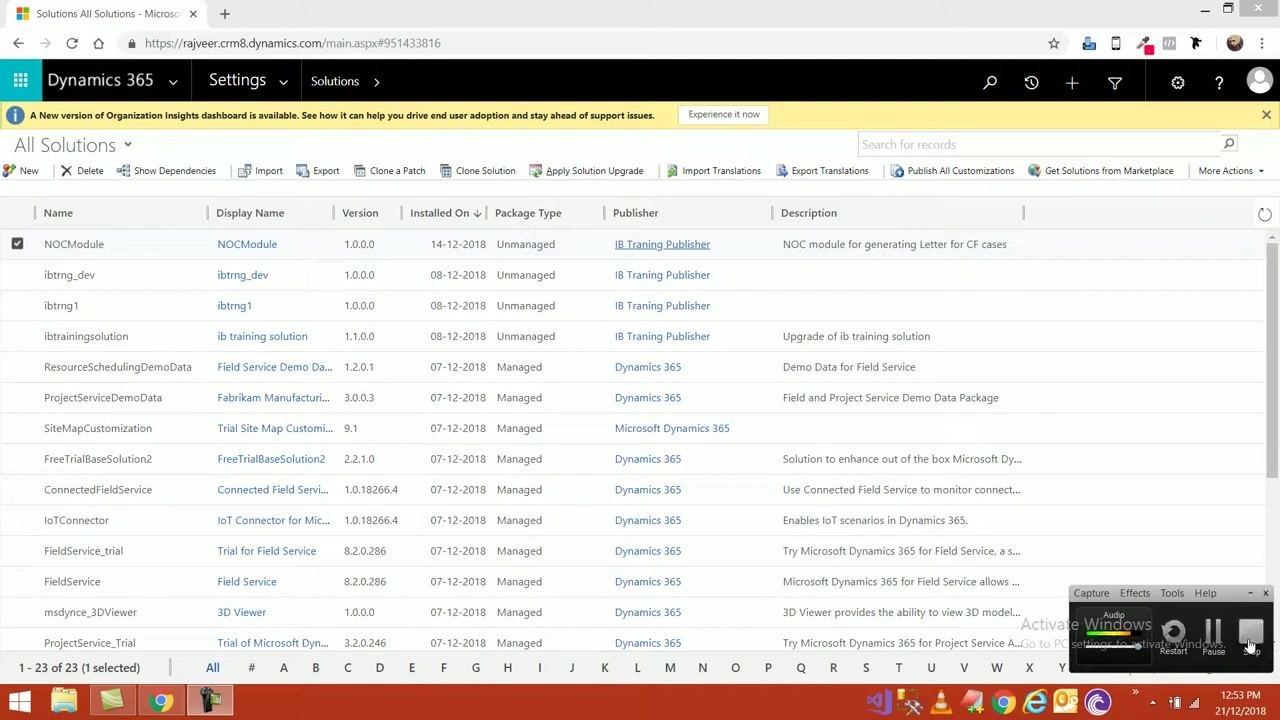This screenshot has height=720, width=1280.
Task: Click Delete in the solutions toolbar
Action: click(x=82, y=171)
